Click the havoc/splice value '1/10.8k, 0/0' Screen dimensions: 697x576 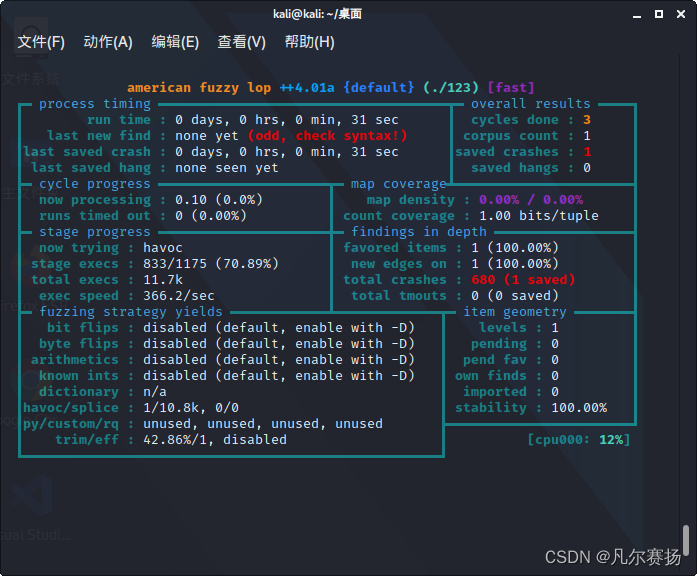click(x=191, y=408)
